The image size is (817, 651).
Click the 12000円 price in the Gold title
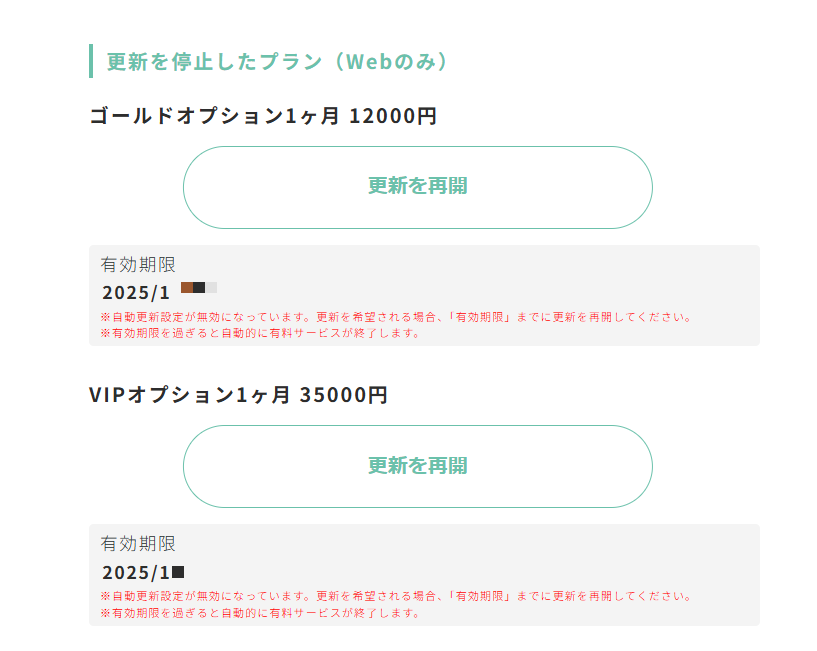(393, 116)
